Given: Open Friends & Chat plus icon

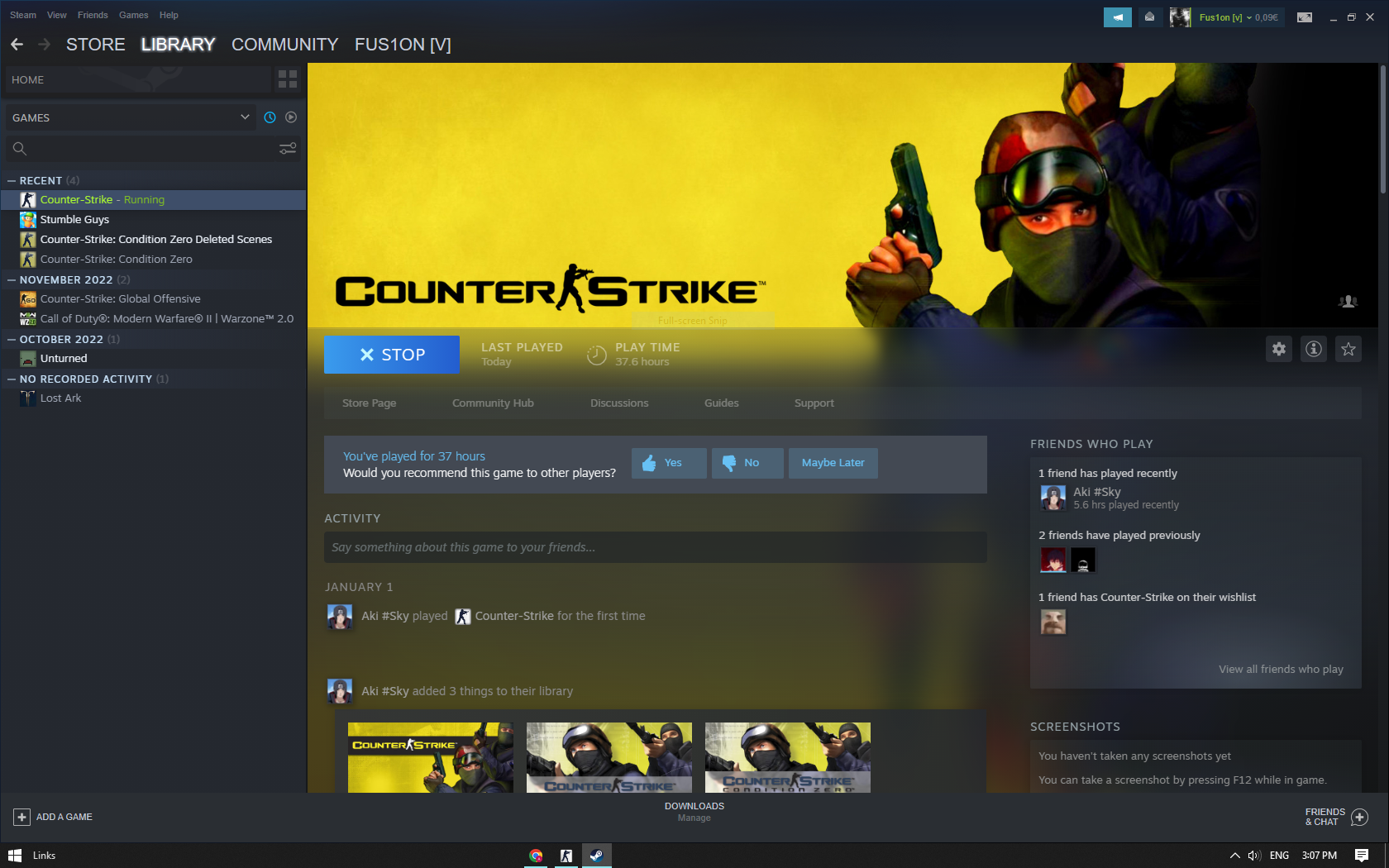Looking at the screenshot, I should tap(1359, 817).
